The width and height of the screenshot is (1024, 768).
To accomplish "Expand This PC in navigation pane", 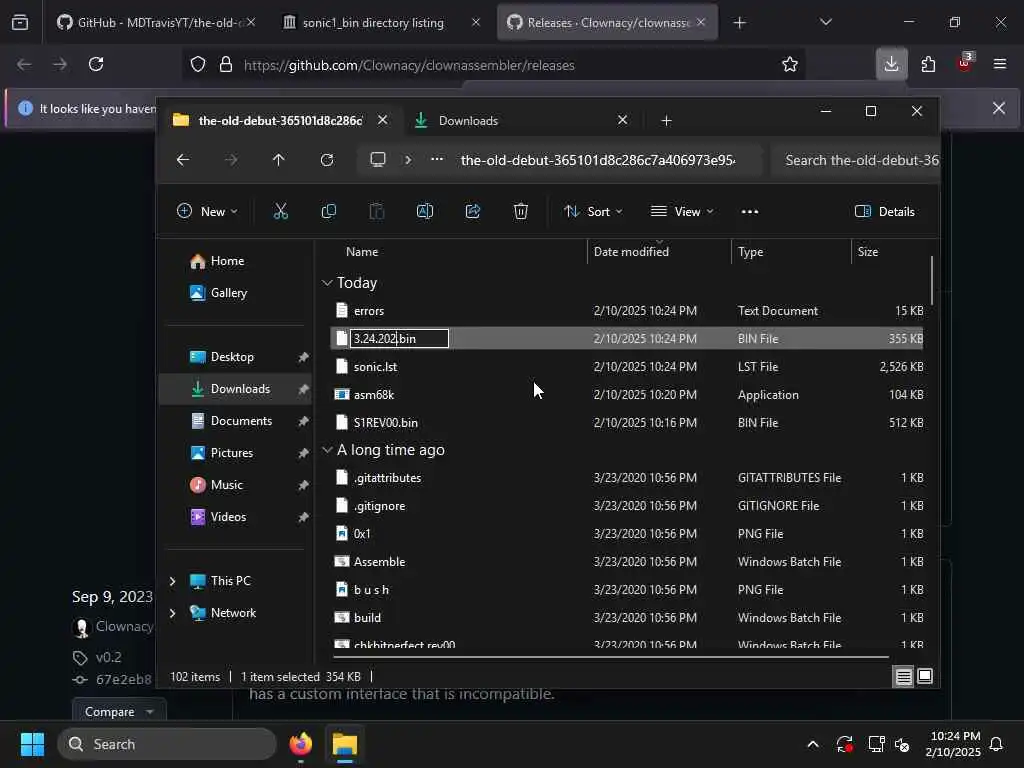I will pos(172,581).
